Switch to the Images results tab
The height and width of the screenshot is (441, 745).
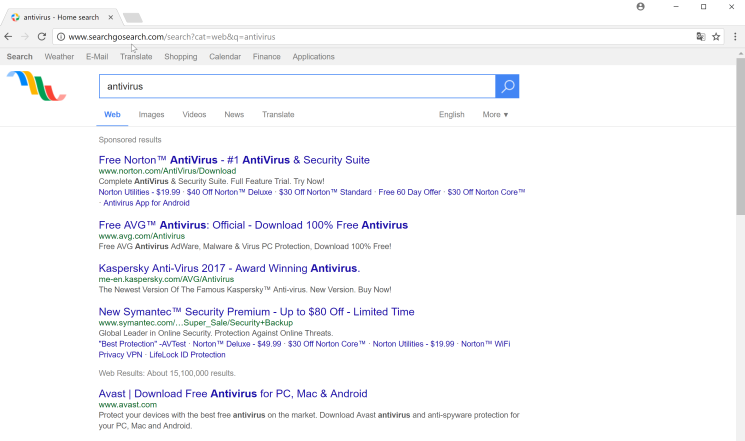click(x=152, y=115)
